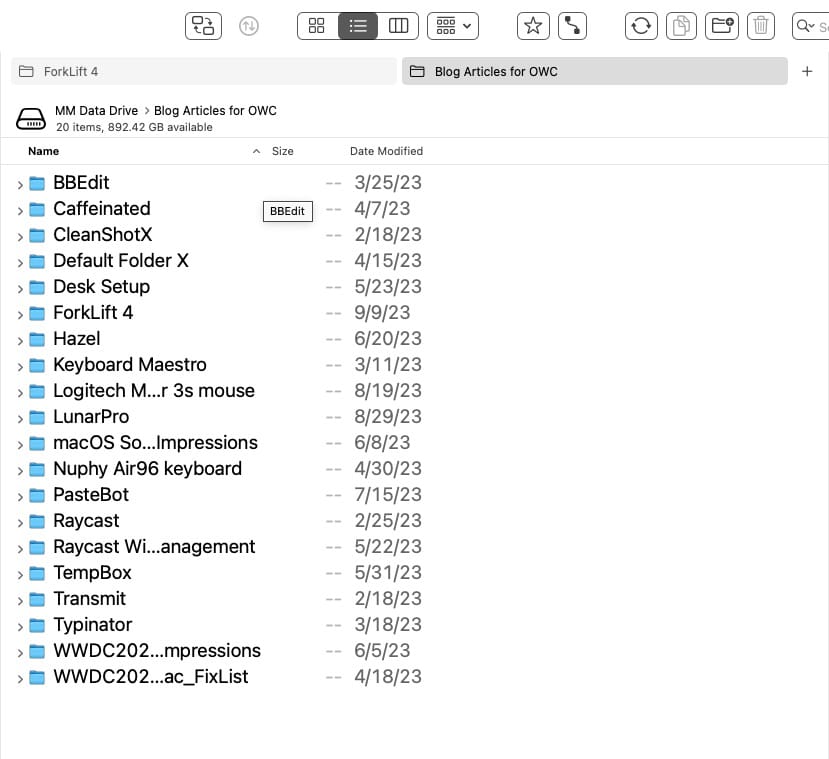Click MM Data Drive in the path bar
The image size is (829, 759).
[x=96, y=111]
